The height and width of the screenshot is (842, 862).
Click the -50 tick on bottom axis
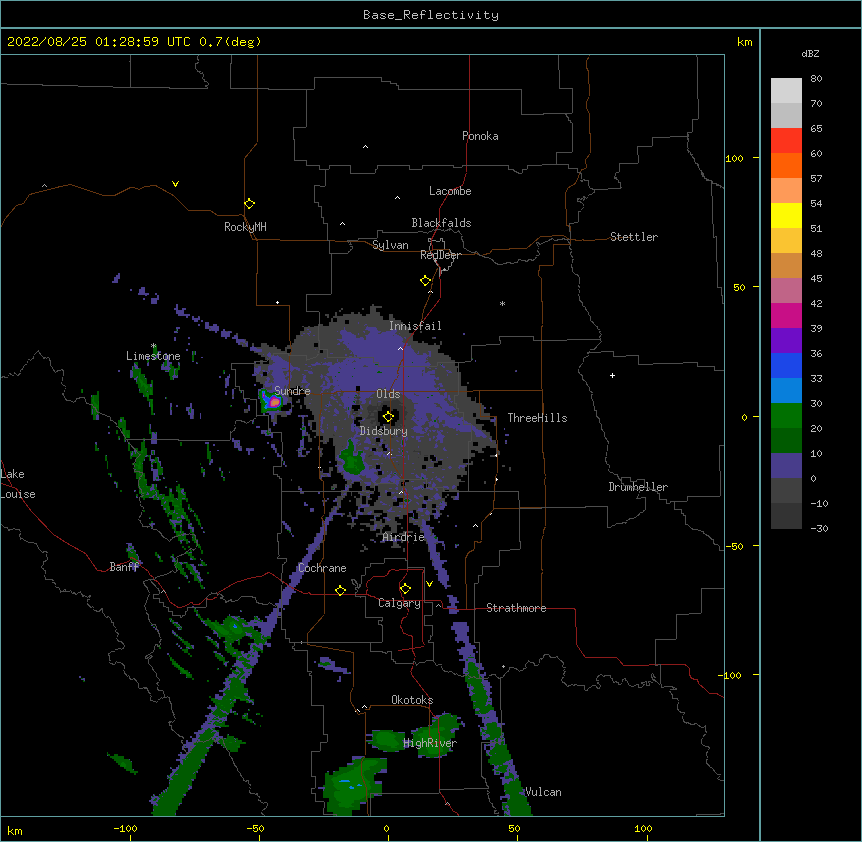255,828
